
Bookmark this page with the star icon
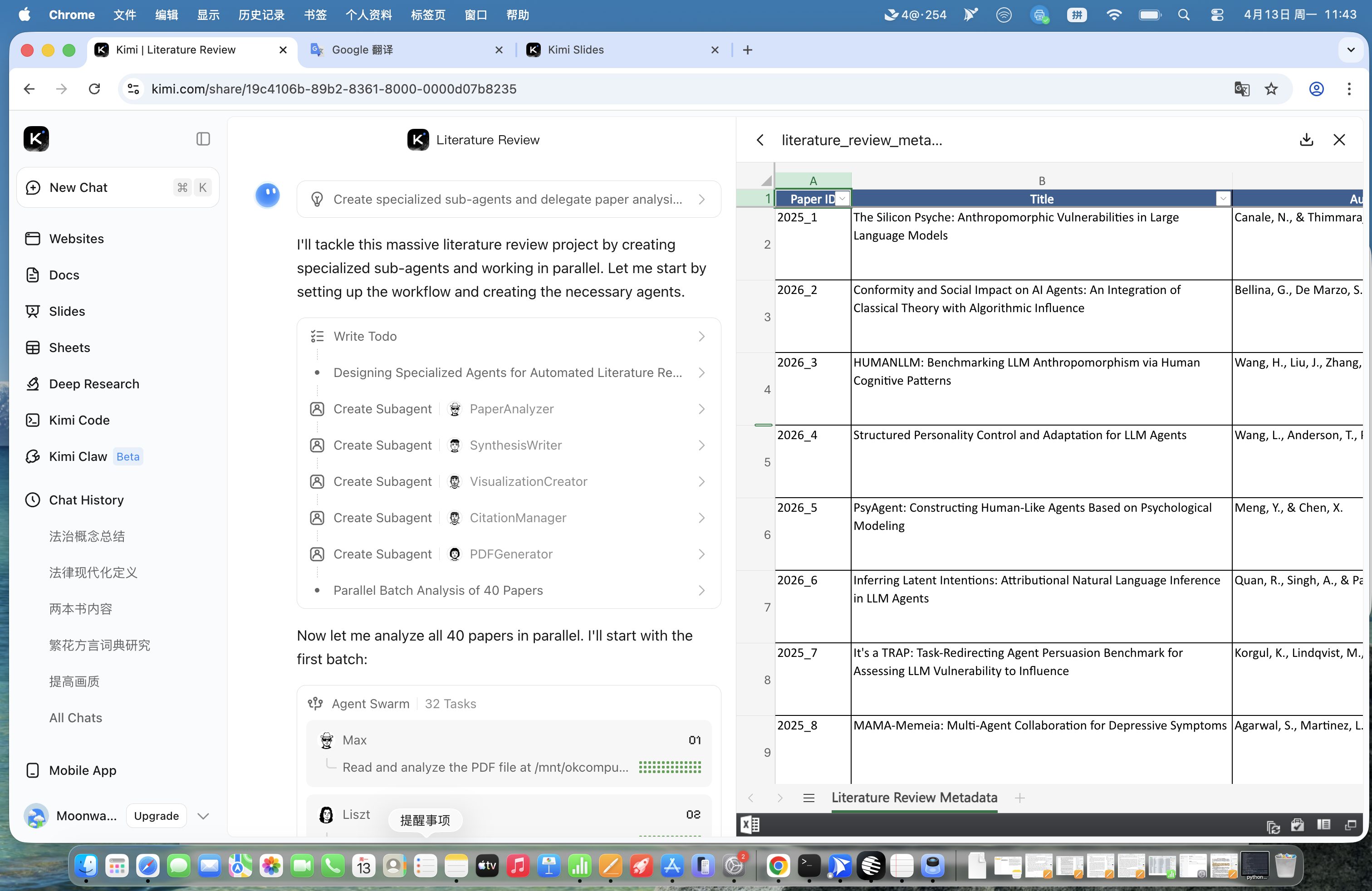pyautogui.click(x=1270, y=89)
